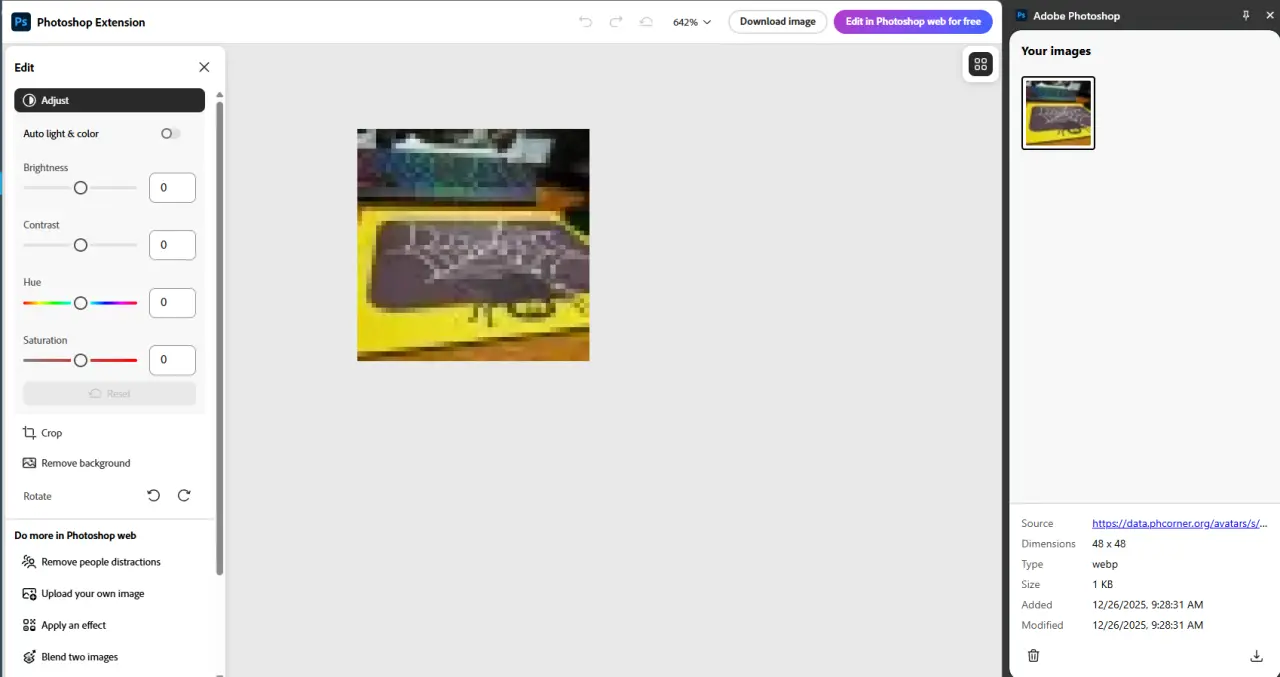Click the revert to original icon
1280x677 pixels.
(646, 22)
